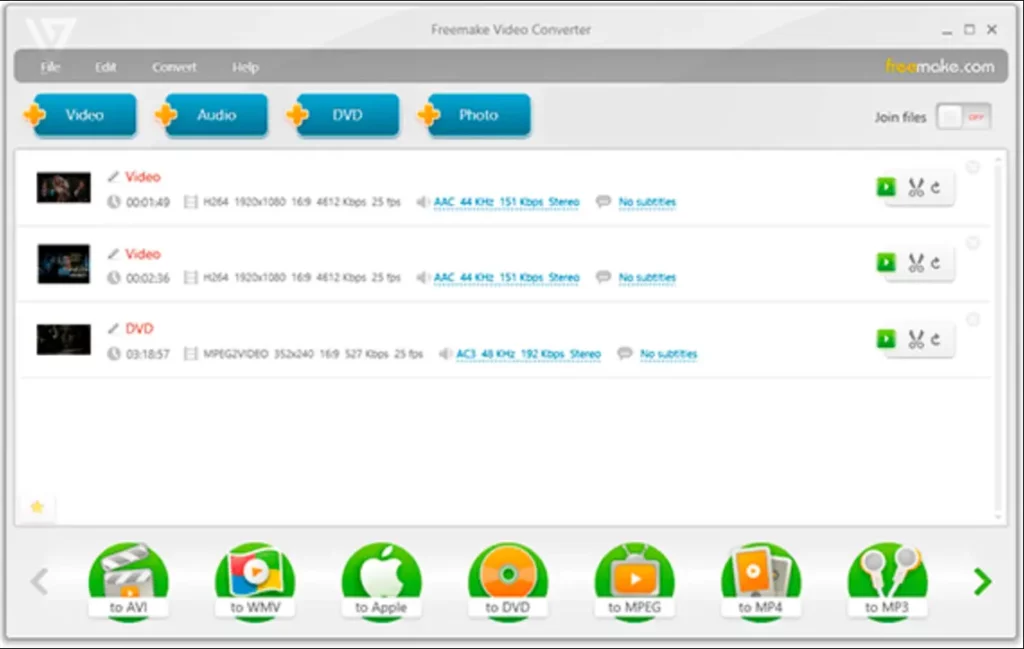Image resolution: width=1024 pixels, height=649 pixels.
Task: Click the yellow star icon at bottom left
Action: 37,508
